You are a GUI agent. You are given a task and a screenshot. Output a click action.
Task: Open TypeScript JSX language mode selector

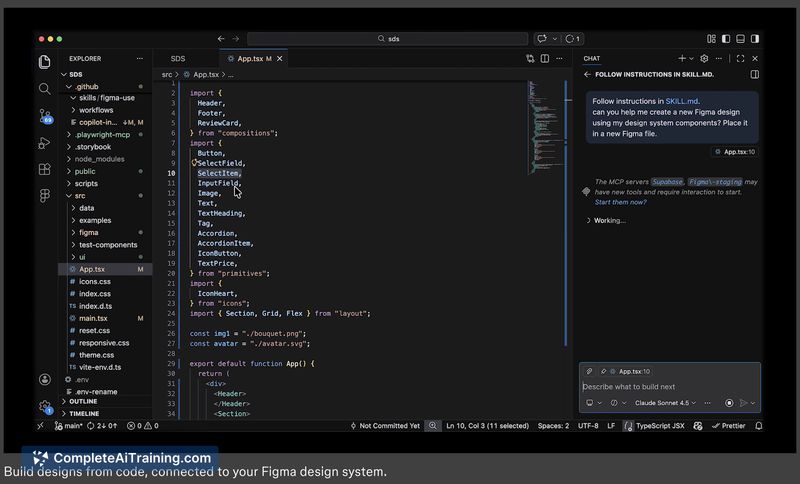[x=660, y=426]
